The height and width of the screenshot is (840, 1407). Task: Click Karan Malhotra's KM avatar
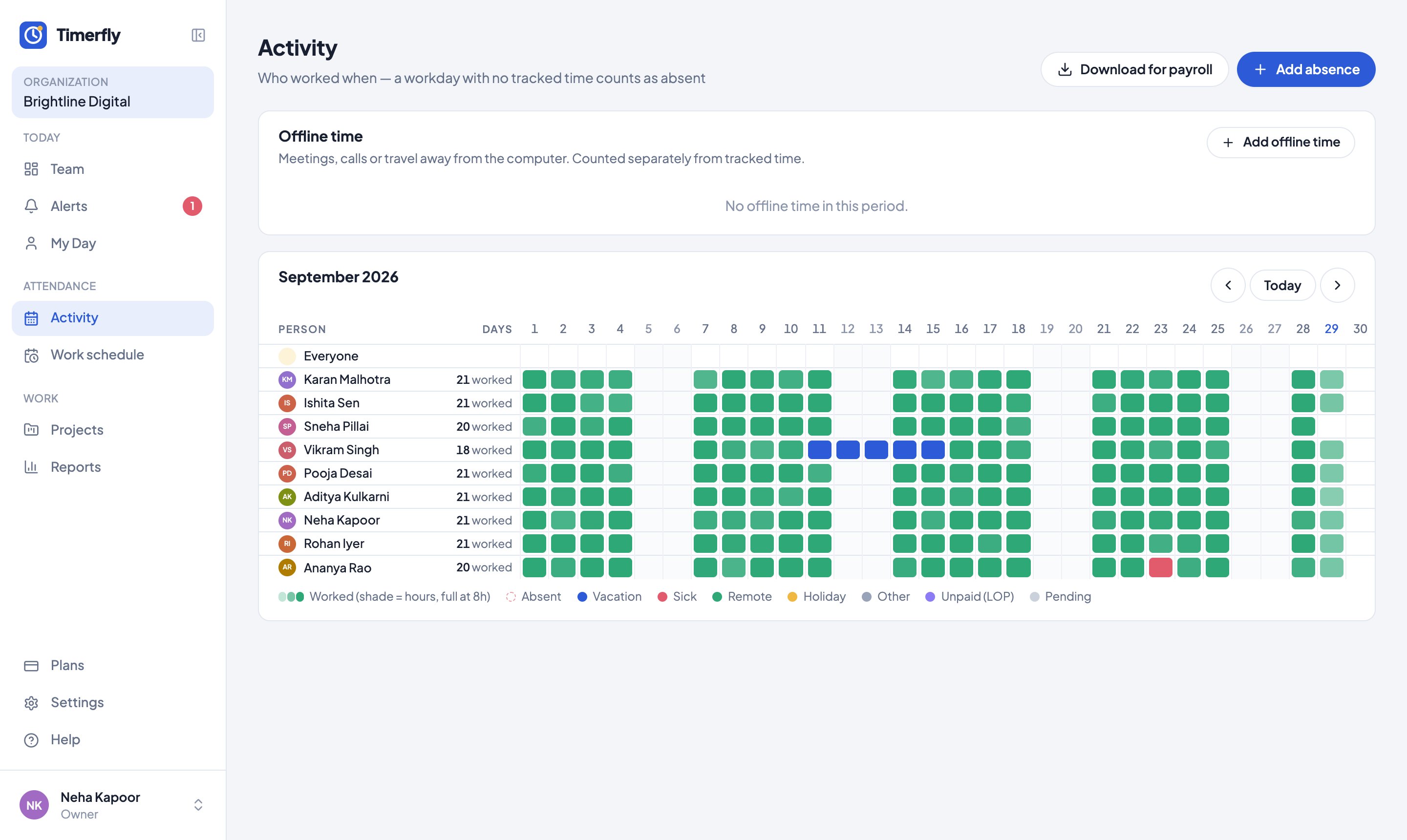click(x=287, y=379)
